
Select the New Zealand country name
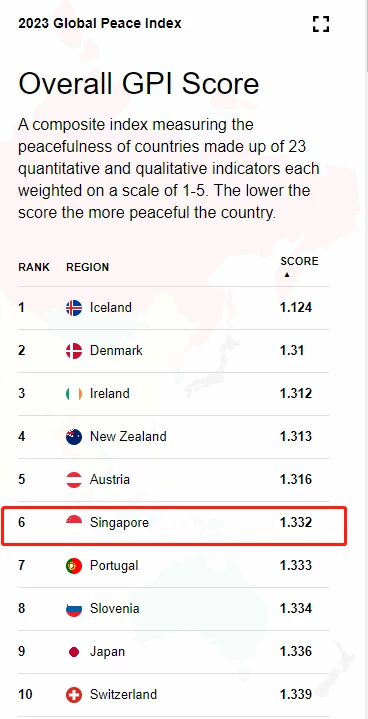point(128,436)
